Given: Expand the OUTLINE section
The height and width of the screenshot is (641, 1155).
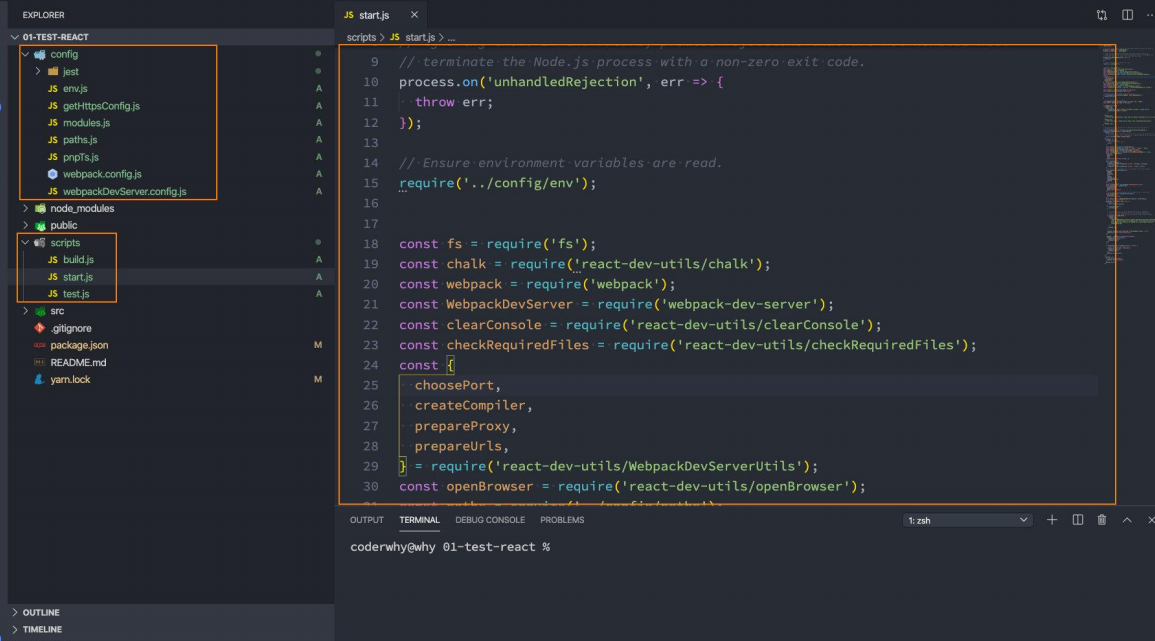Looking at the screenshot, I should click(x=15, y=612).
